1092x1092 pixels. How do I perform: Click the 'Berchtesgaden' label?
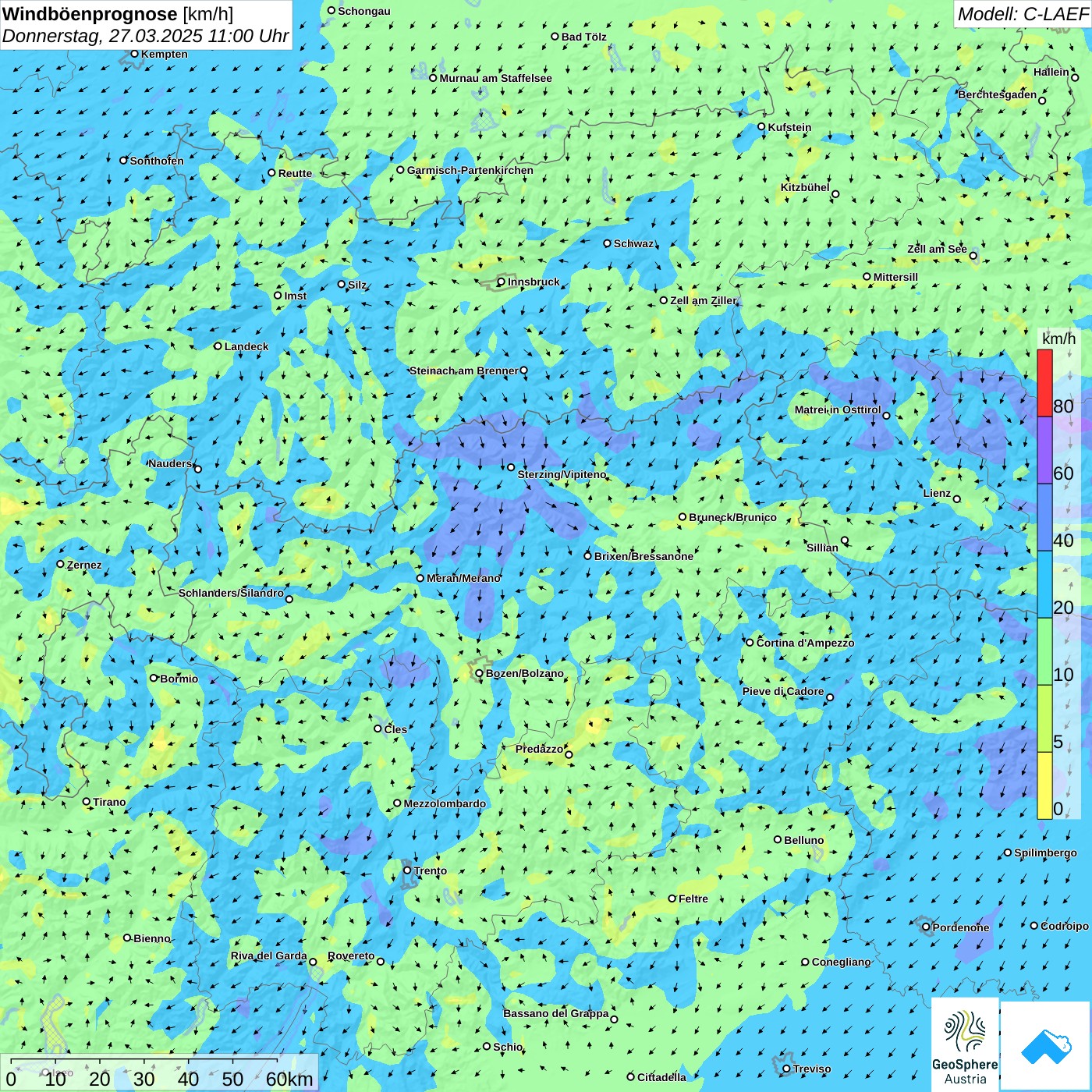998,94
